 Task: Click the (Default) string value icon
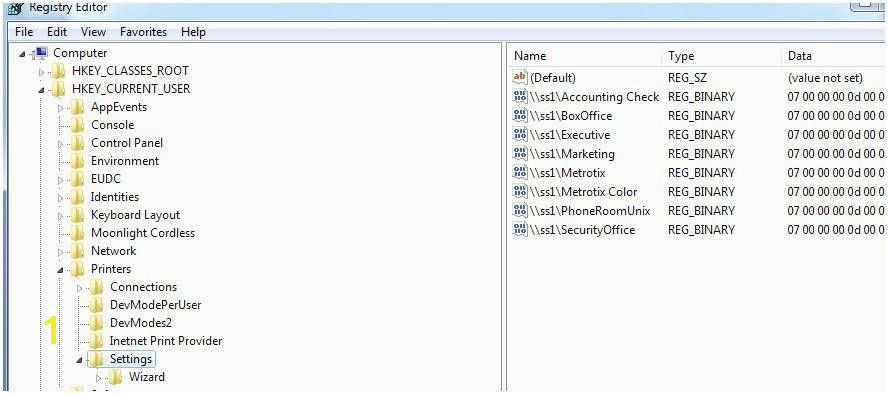click(519, 77)
